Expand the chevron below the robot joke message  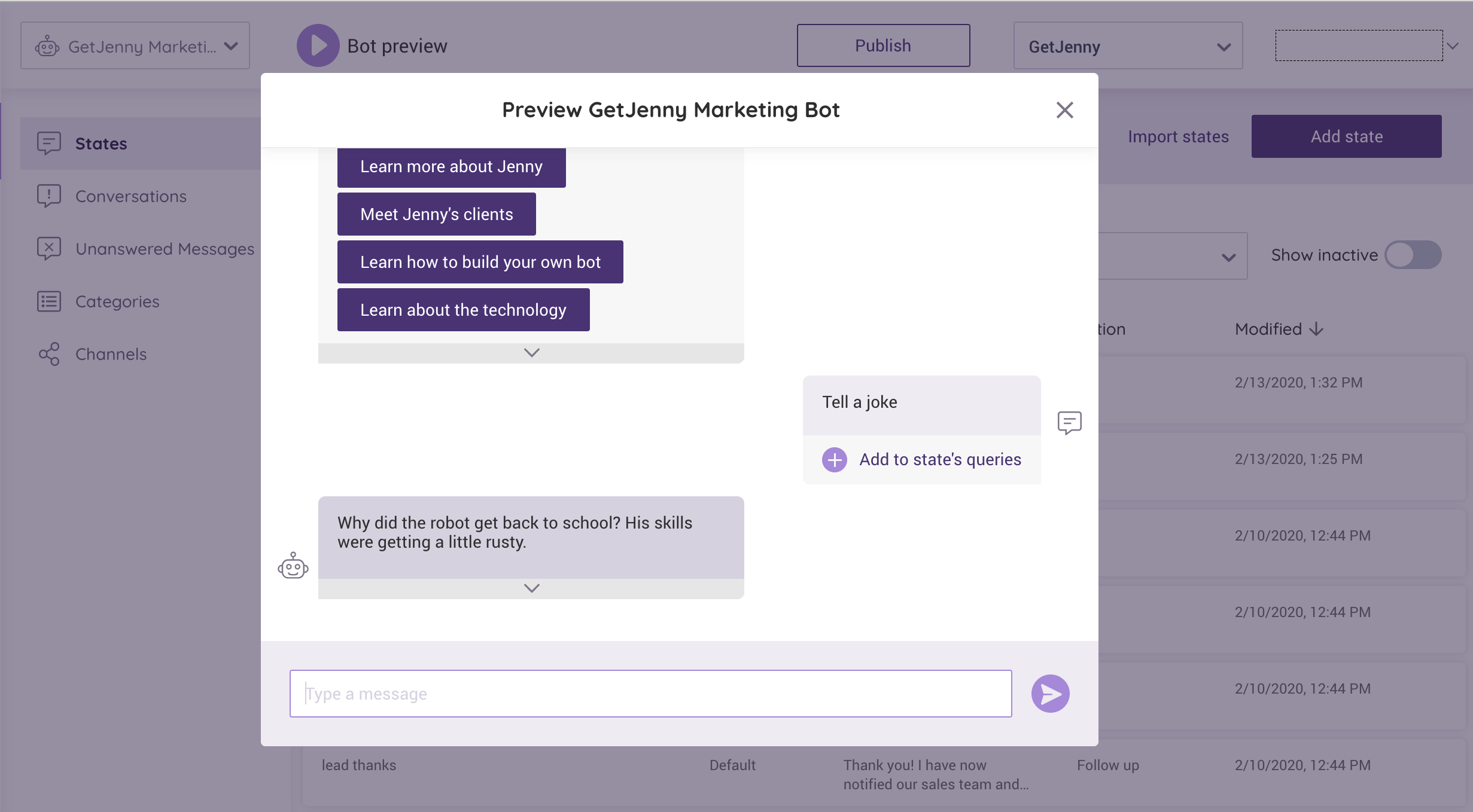pos(531,588)
